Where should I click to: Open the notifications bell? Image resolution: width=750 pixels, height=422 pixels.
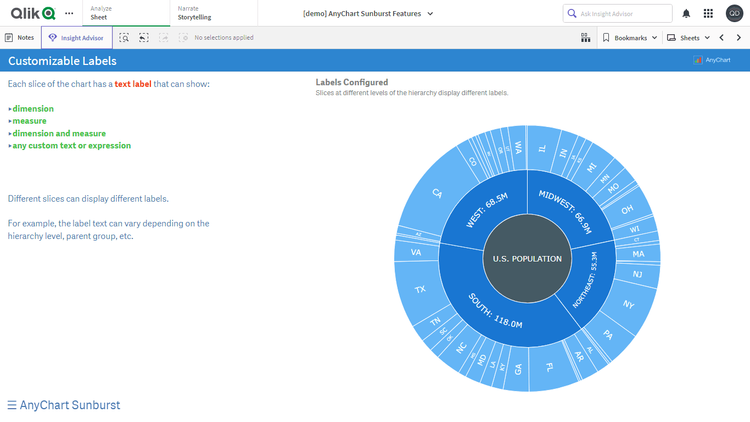point(686,13)
